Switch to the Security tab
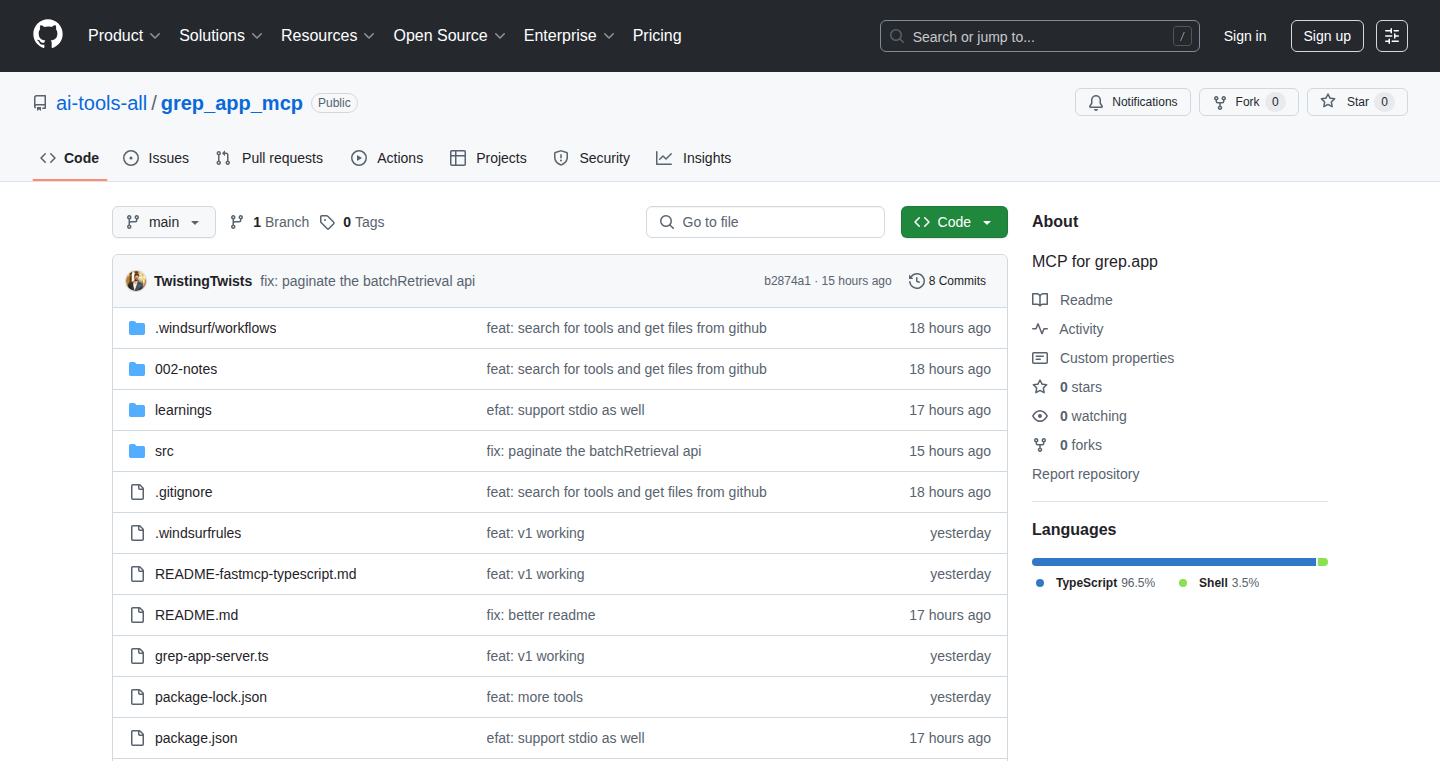This screenshot has height=761, width=1440. (592, 158)
